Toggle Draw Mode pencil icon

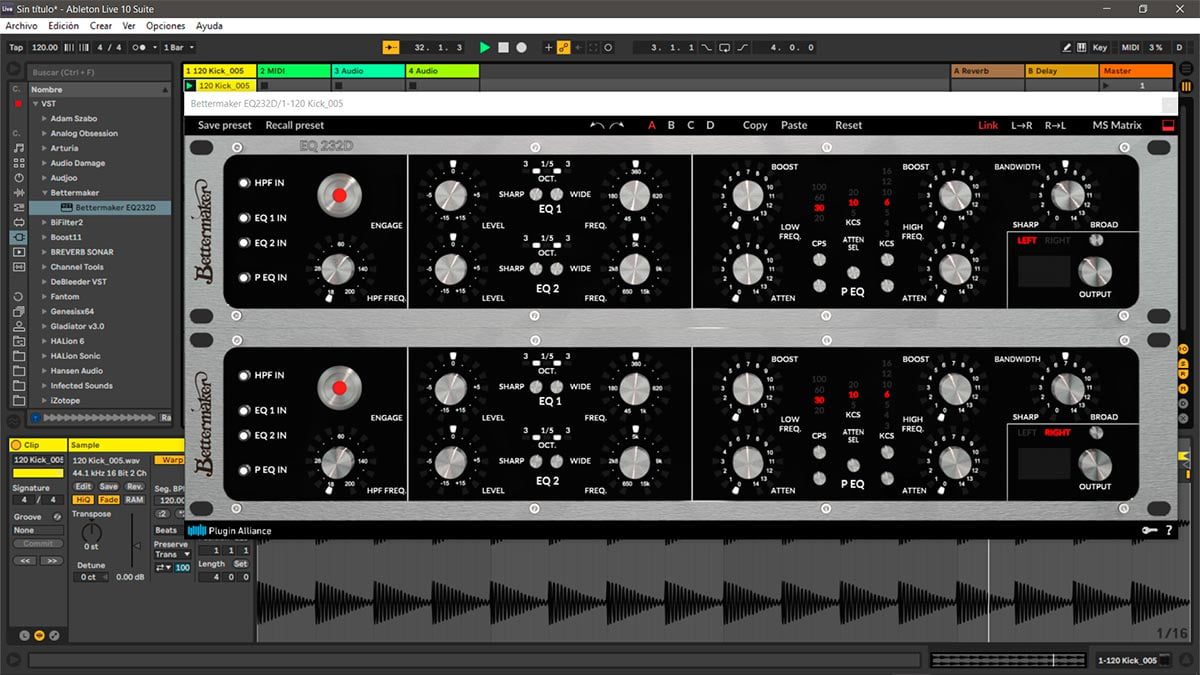(1067, 47)
